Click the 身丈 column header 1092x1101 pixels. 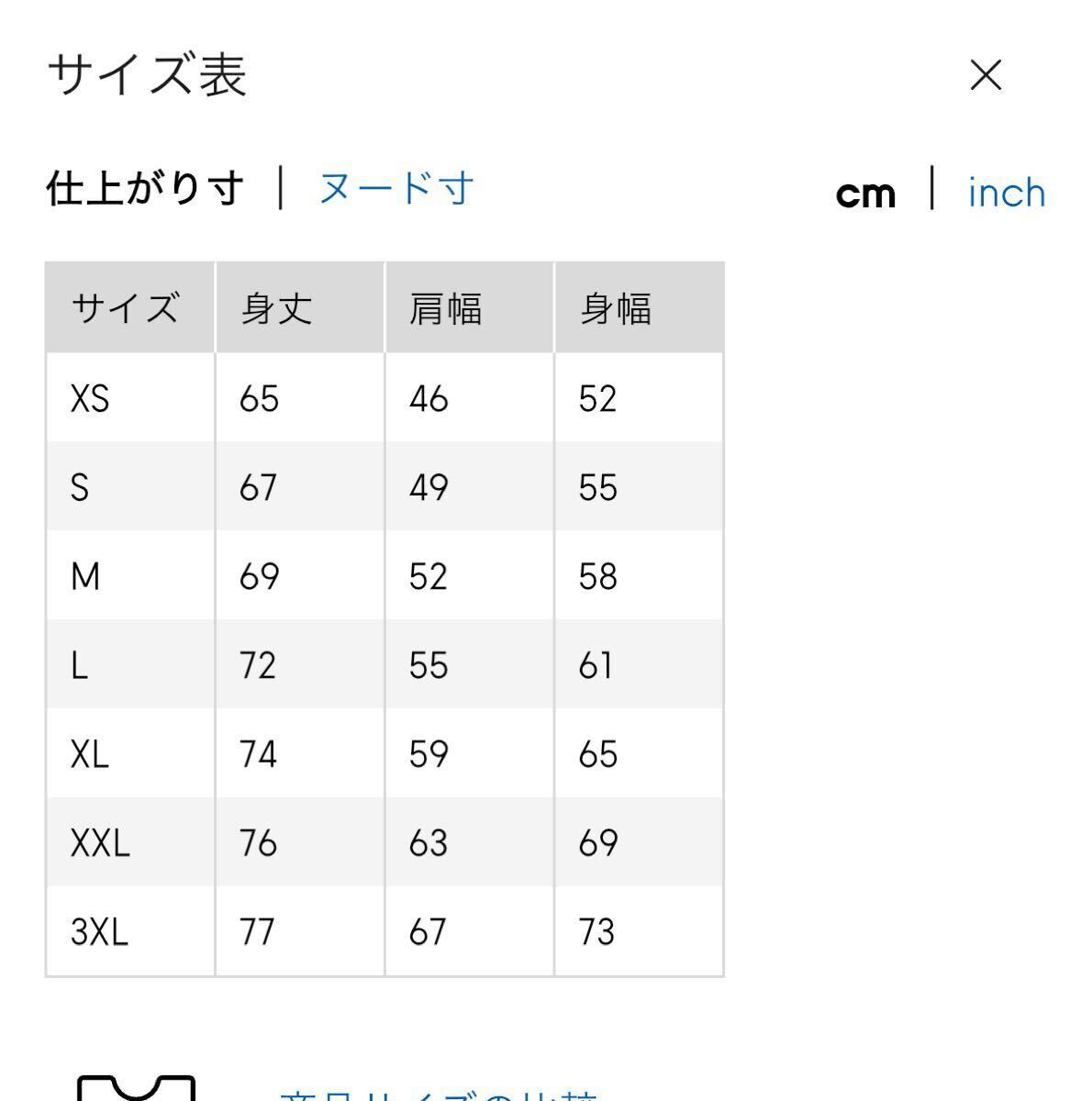[x=276, y=308]
